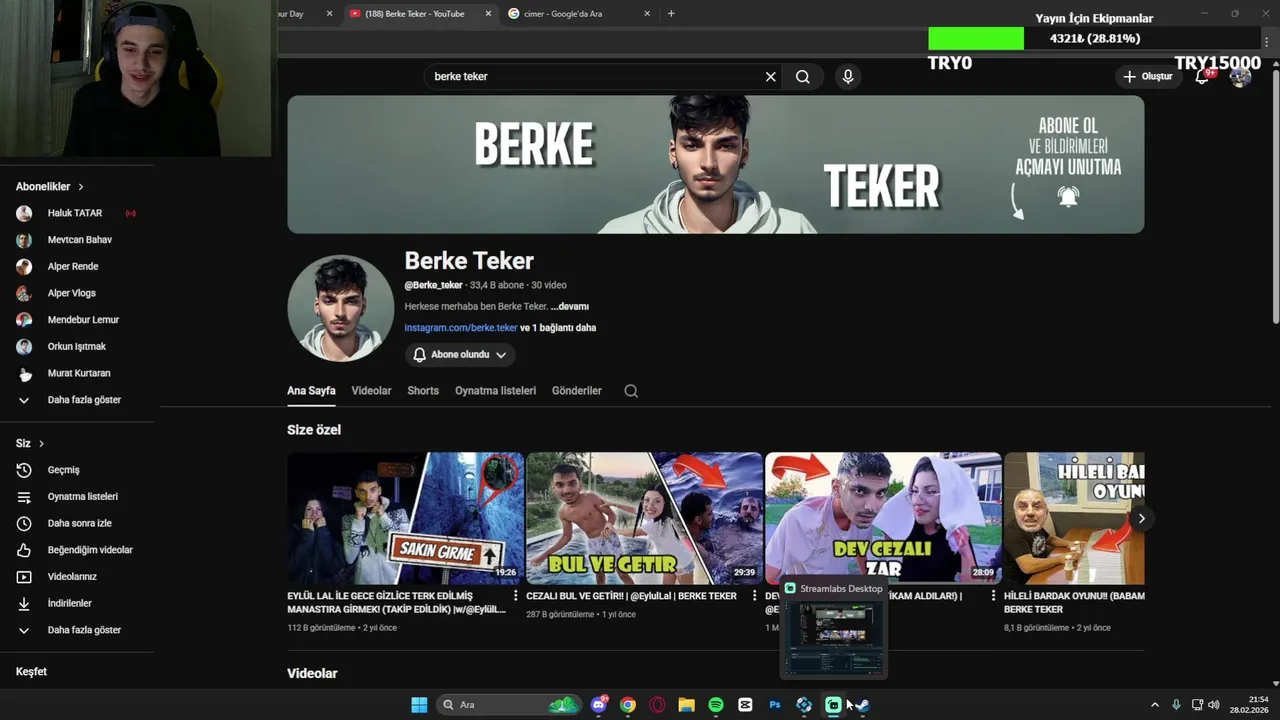Click the channel search magnifier beside Gönderiler
The image size is (1280, 720).
[x=631, y=391]
